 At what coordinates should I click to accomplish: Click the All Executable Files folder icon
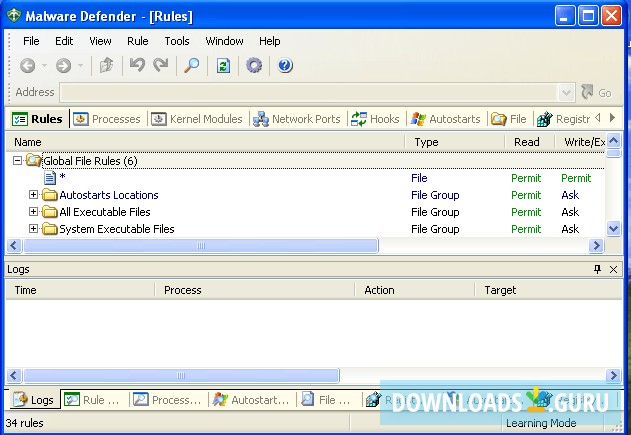coord(50,212)
